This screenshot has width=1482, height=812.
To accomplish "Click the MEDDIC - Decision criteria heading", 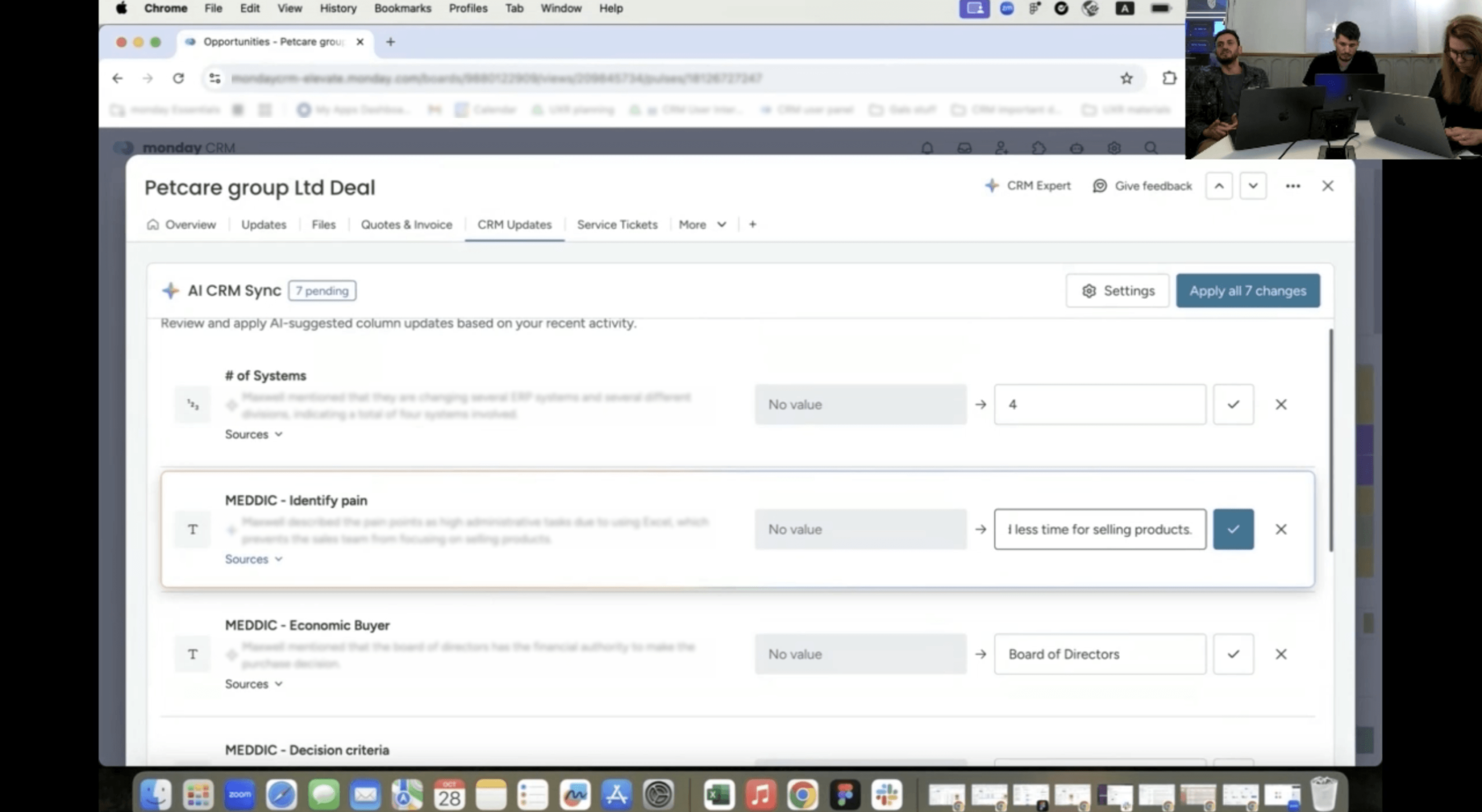I will pyautogui.click(x=307, y=750).
